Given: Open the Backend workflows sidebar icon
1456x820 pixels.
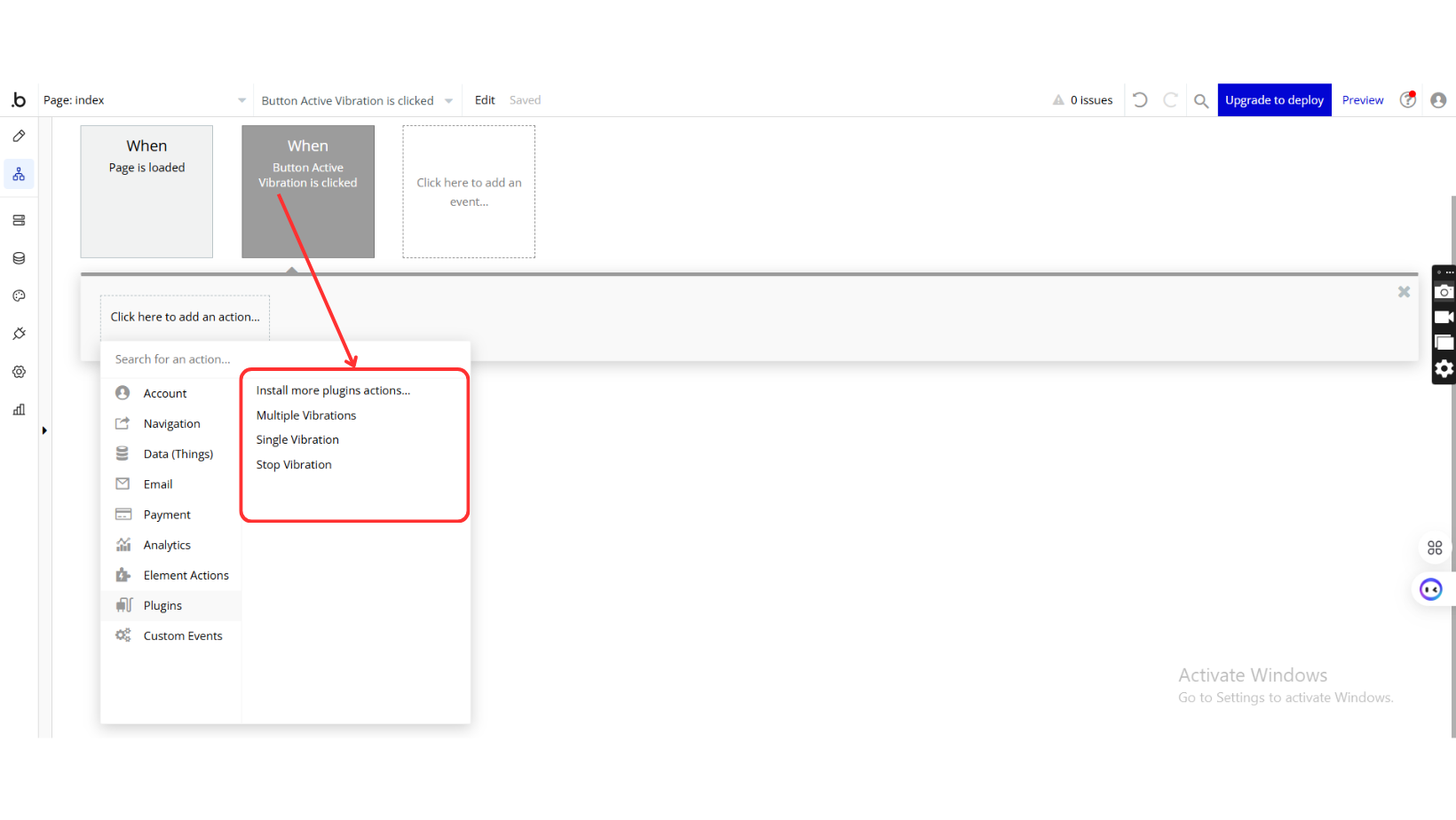Looking at the screenshot, I should [x=19, y=220].
